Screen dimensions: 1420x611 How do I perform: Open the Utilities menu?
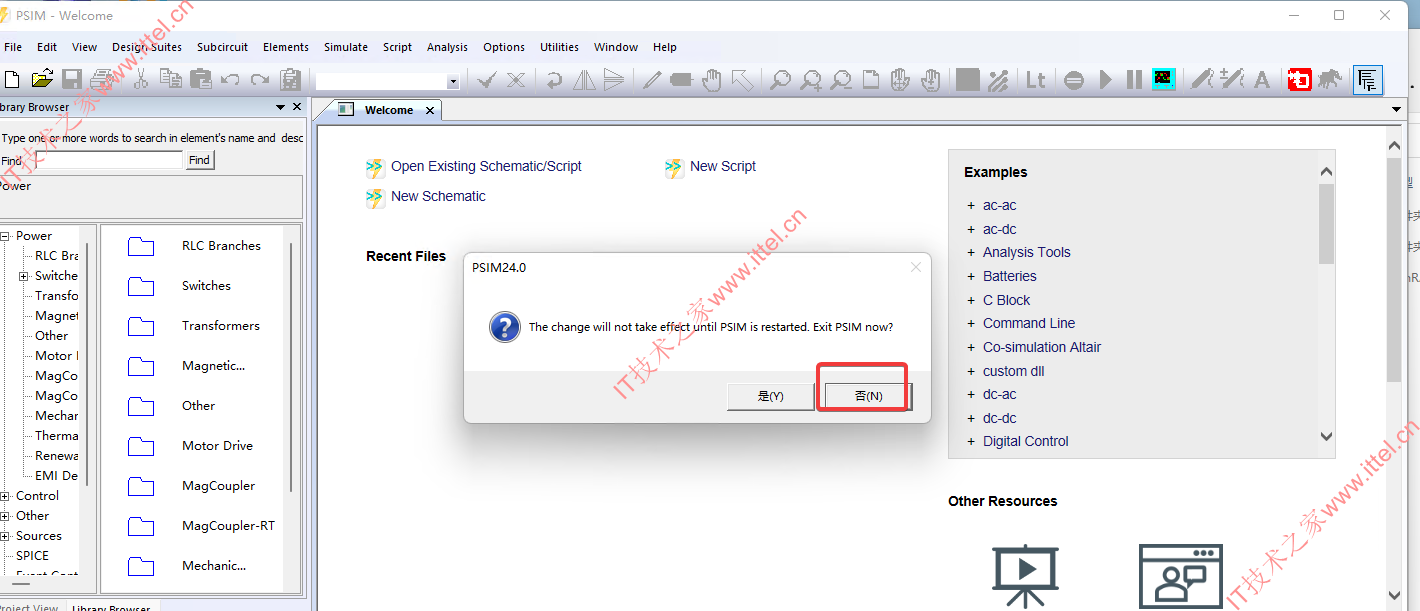pos(559,47)
